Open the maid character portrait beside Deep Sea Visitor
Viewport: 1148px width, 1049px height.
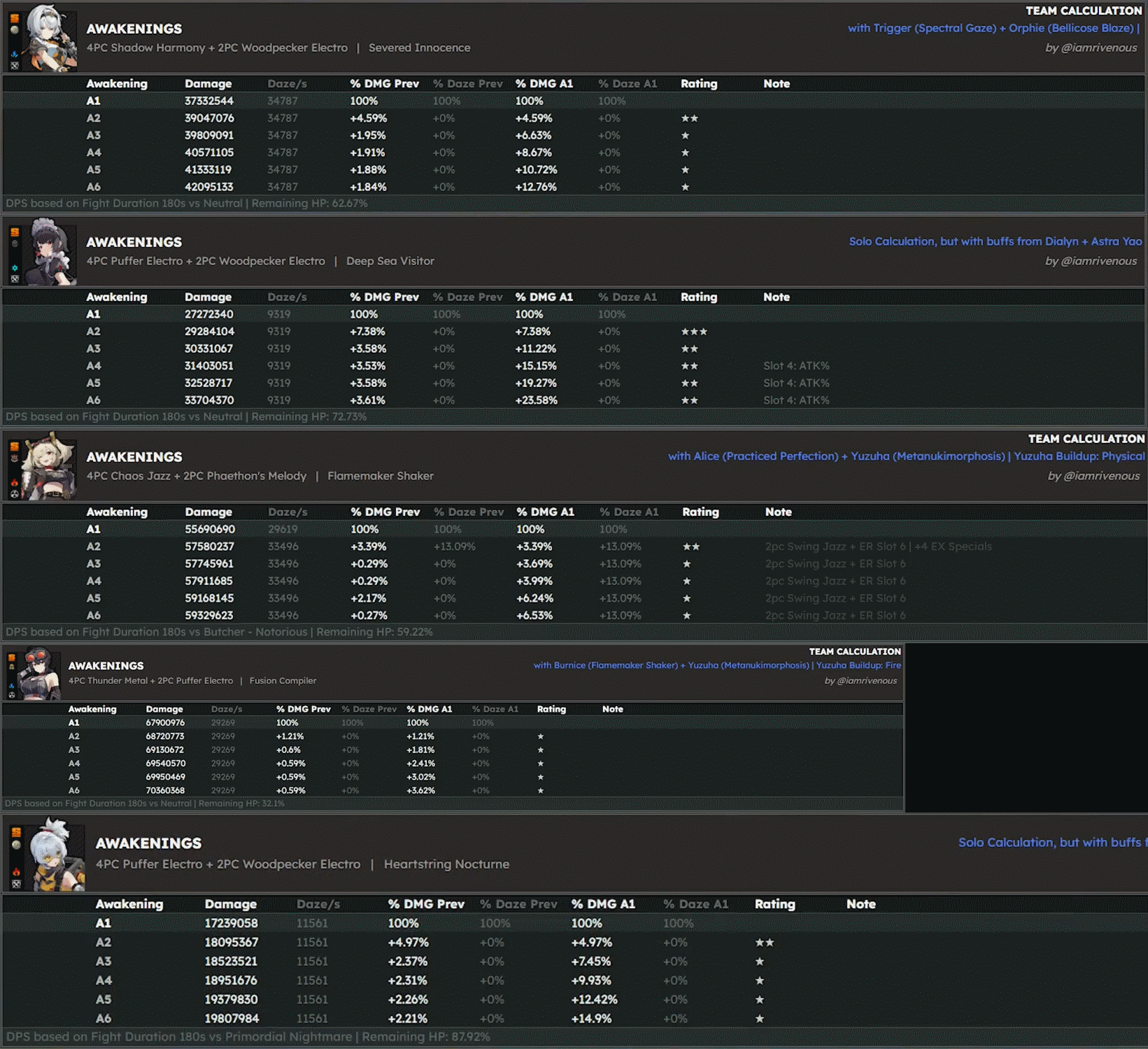click(50, 252)
